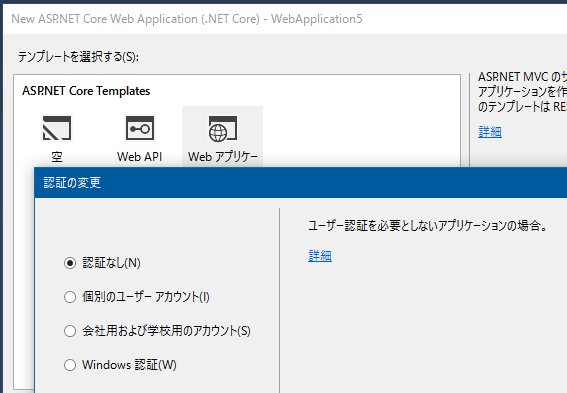Click the テンプレートを選択する(S): label
Image resolution: width=567 pixels, height=393 pixels.
click(78, 57)
